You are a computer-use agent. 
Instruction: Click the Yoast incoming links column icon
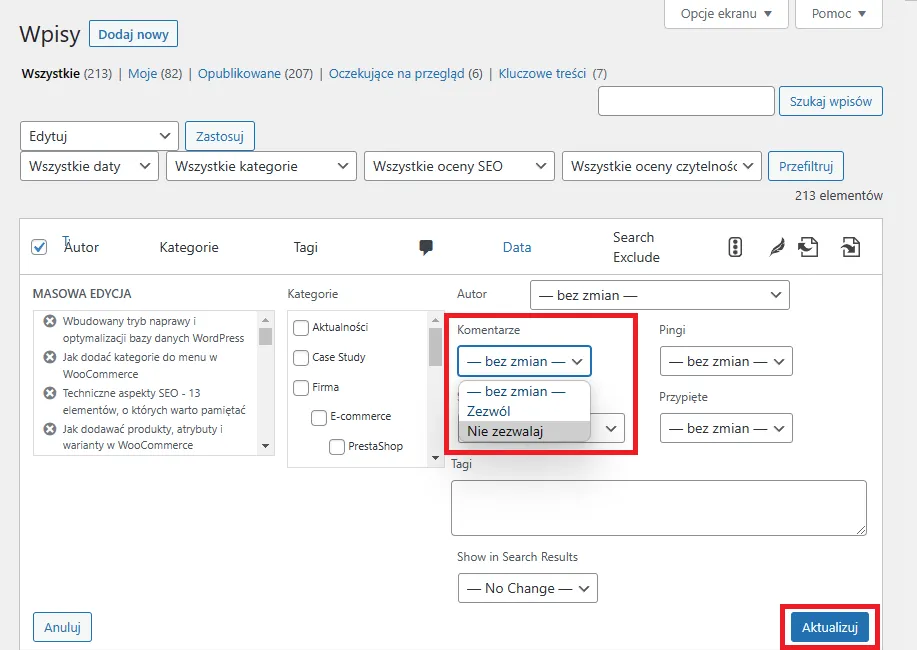[x=851, y=246]
